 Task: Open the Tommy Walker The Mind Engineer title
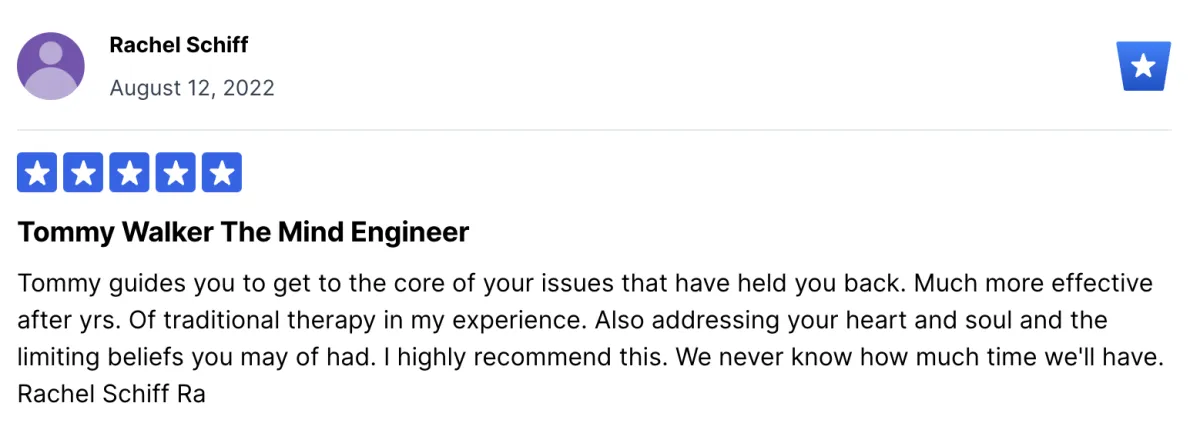(243, 233)
